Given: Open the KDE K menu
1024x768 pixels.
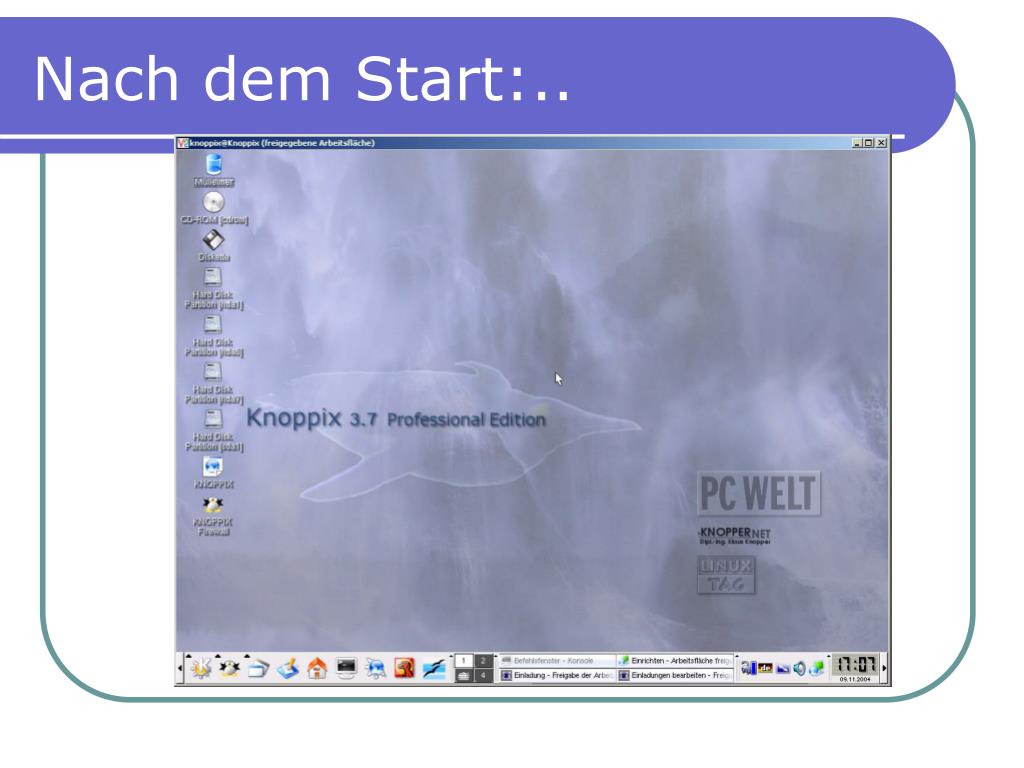Looking at the screenshot, I should coord(200,669).
